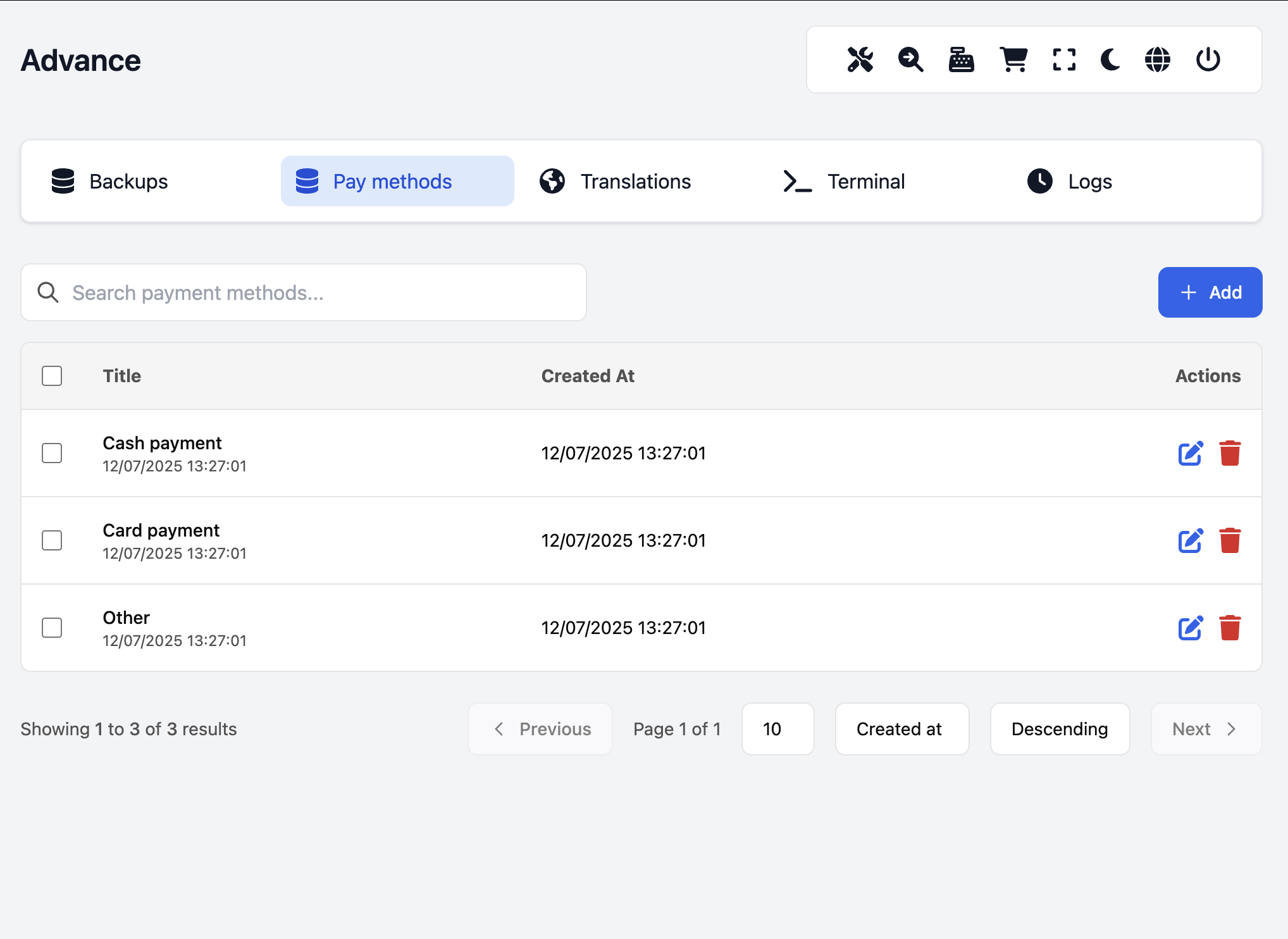Switch to the Translations tab
Viewport: 1288px width, 939px height.
point(616,182)
